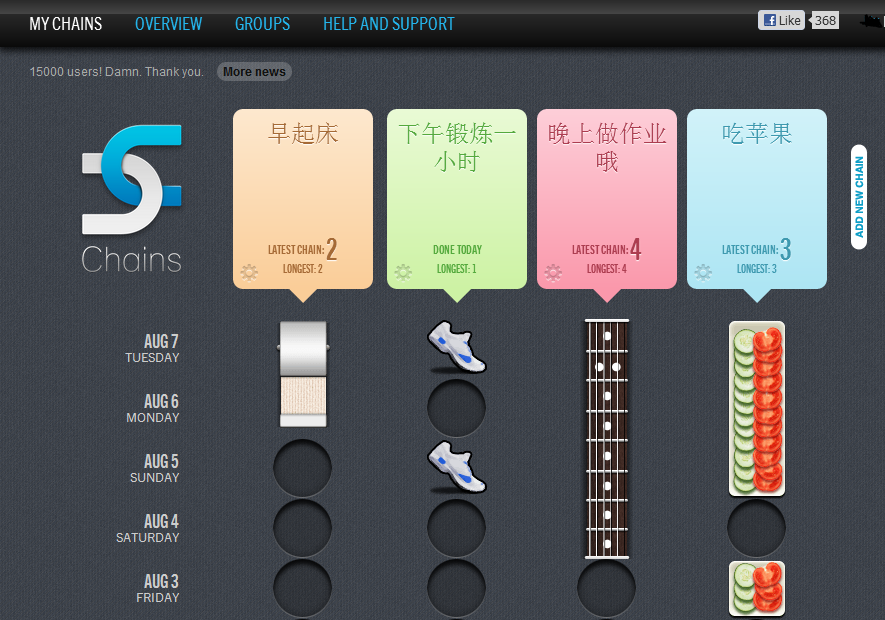Screen dimensions: 885x620
Task: Mark 早起床 done for Aug 3
Action: point(303,587)
